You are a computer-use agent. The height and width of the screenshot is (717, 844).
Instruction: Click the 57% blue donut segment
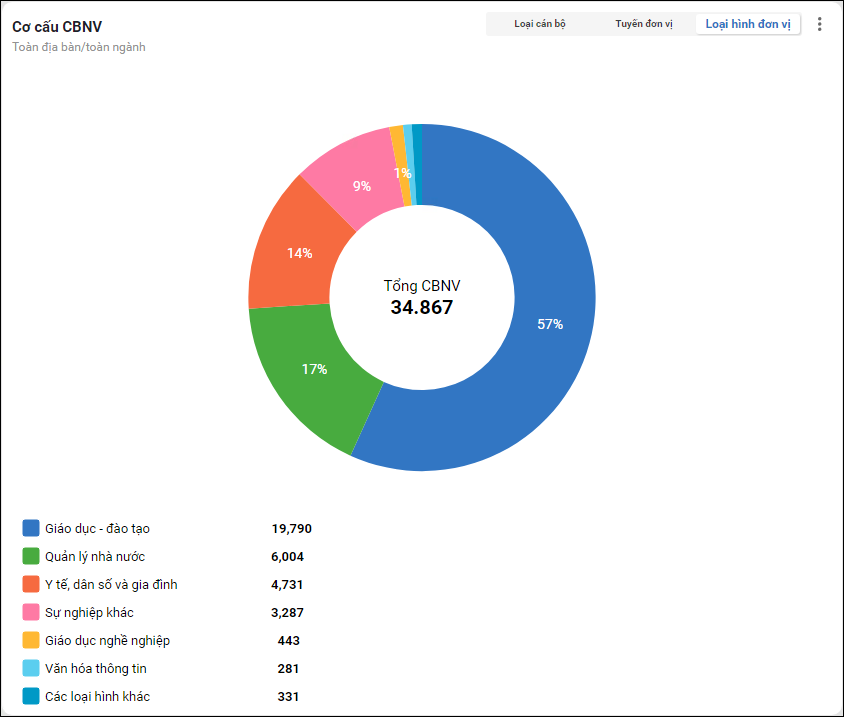550,324
